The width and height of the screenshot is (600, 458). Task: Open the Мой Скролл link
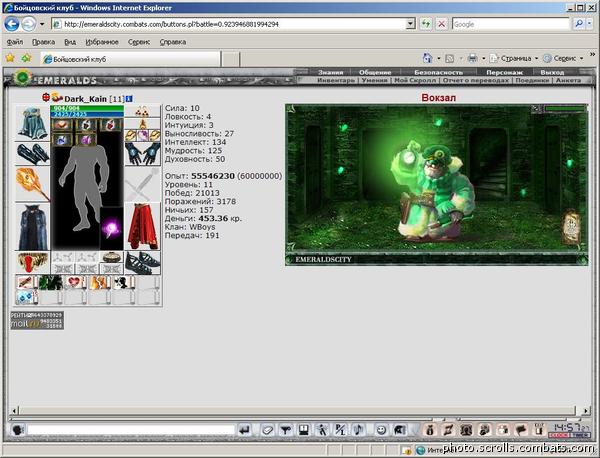[415, 80]
